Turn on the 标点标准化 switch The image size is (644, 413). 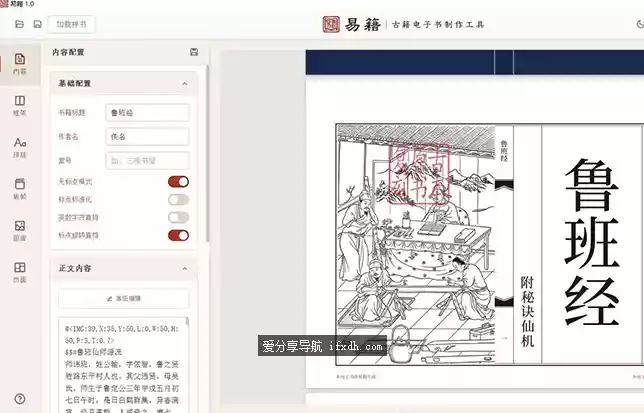click(x=178, y=200)
